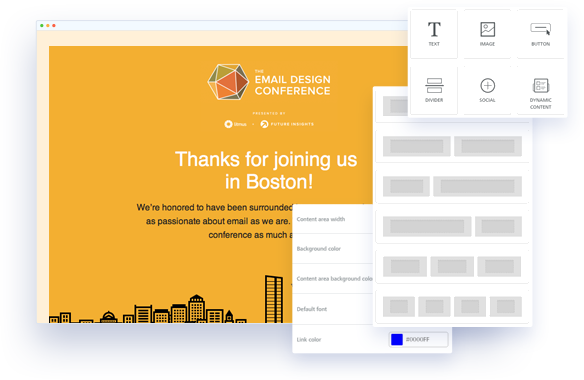This screenshot has width=584, height=380.
Task: Click the Thanks for joining us heading
Action: pyautogui.click(x=267, y=170)
